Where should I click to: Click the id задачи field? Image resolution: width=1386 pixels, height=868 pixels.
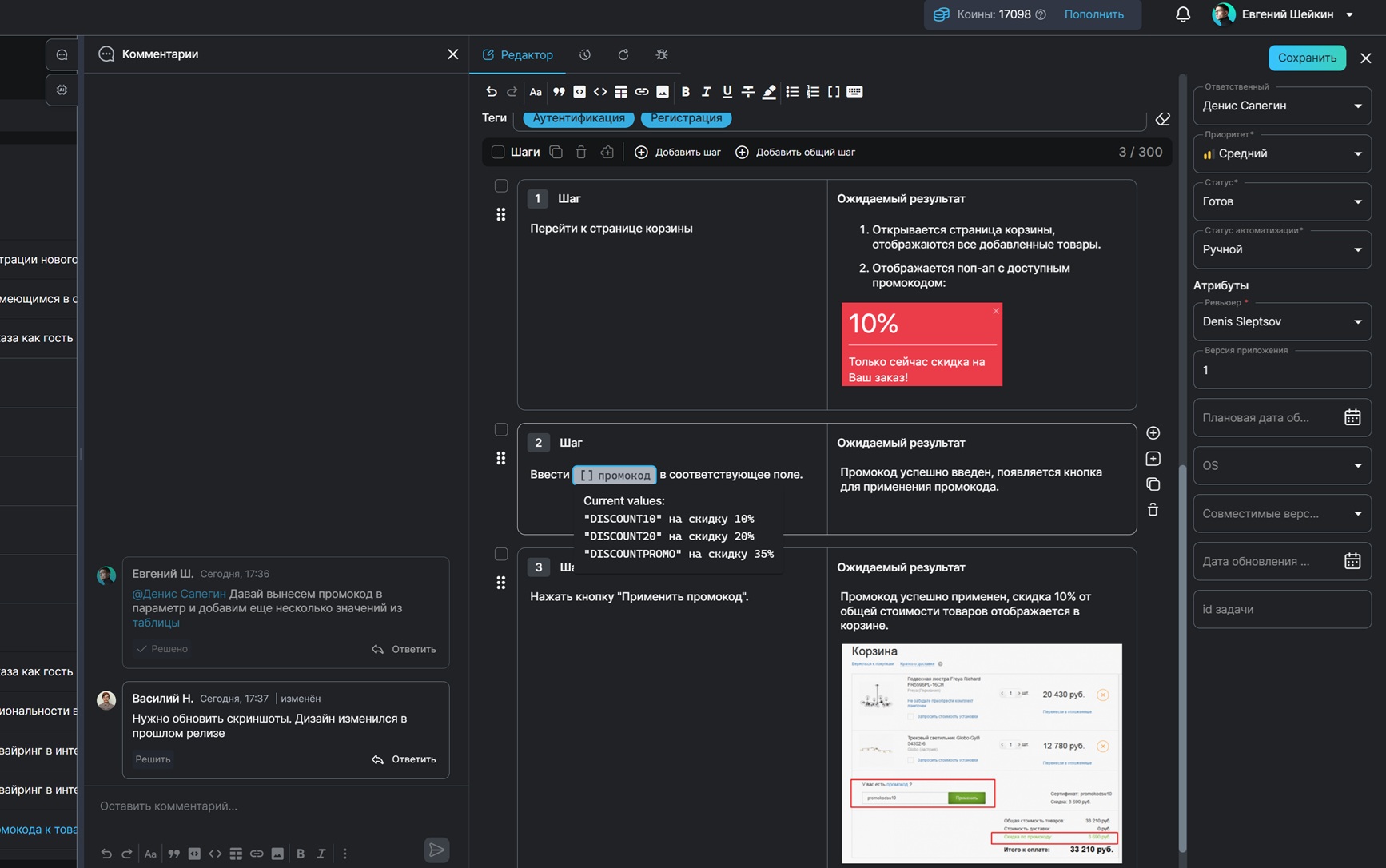(1282, 609)
